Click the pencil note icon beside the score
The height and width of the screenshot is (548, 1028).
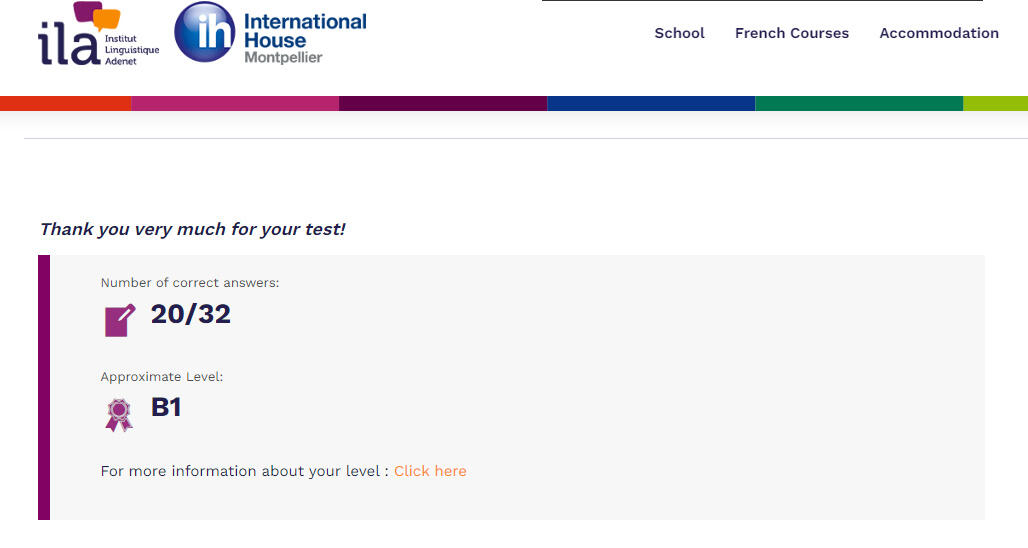119,320
